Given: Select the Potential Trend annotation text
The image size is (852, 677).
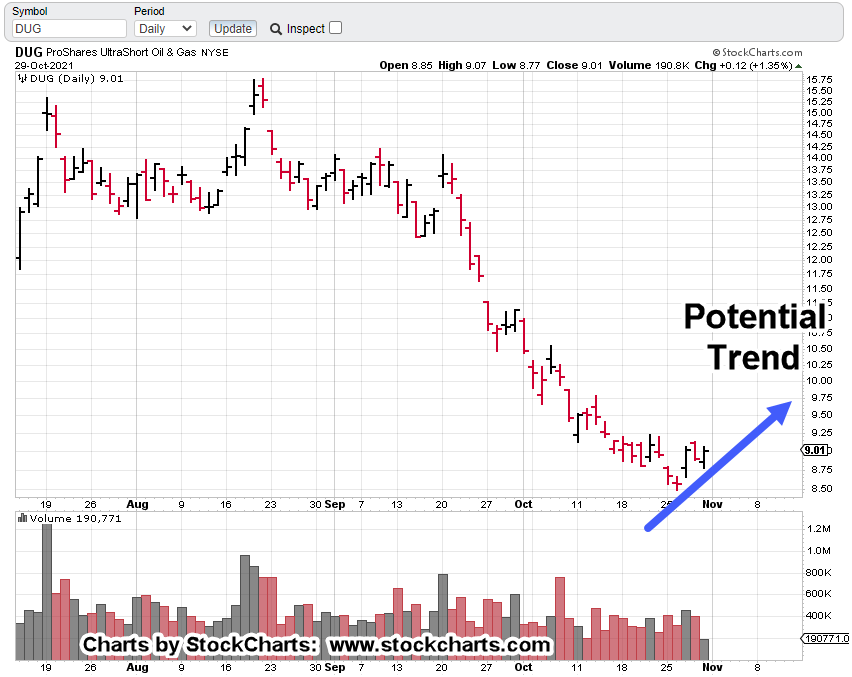Looking at the screenshot, I should click(755, 337).
